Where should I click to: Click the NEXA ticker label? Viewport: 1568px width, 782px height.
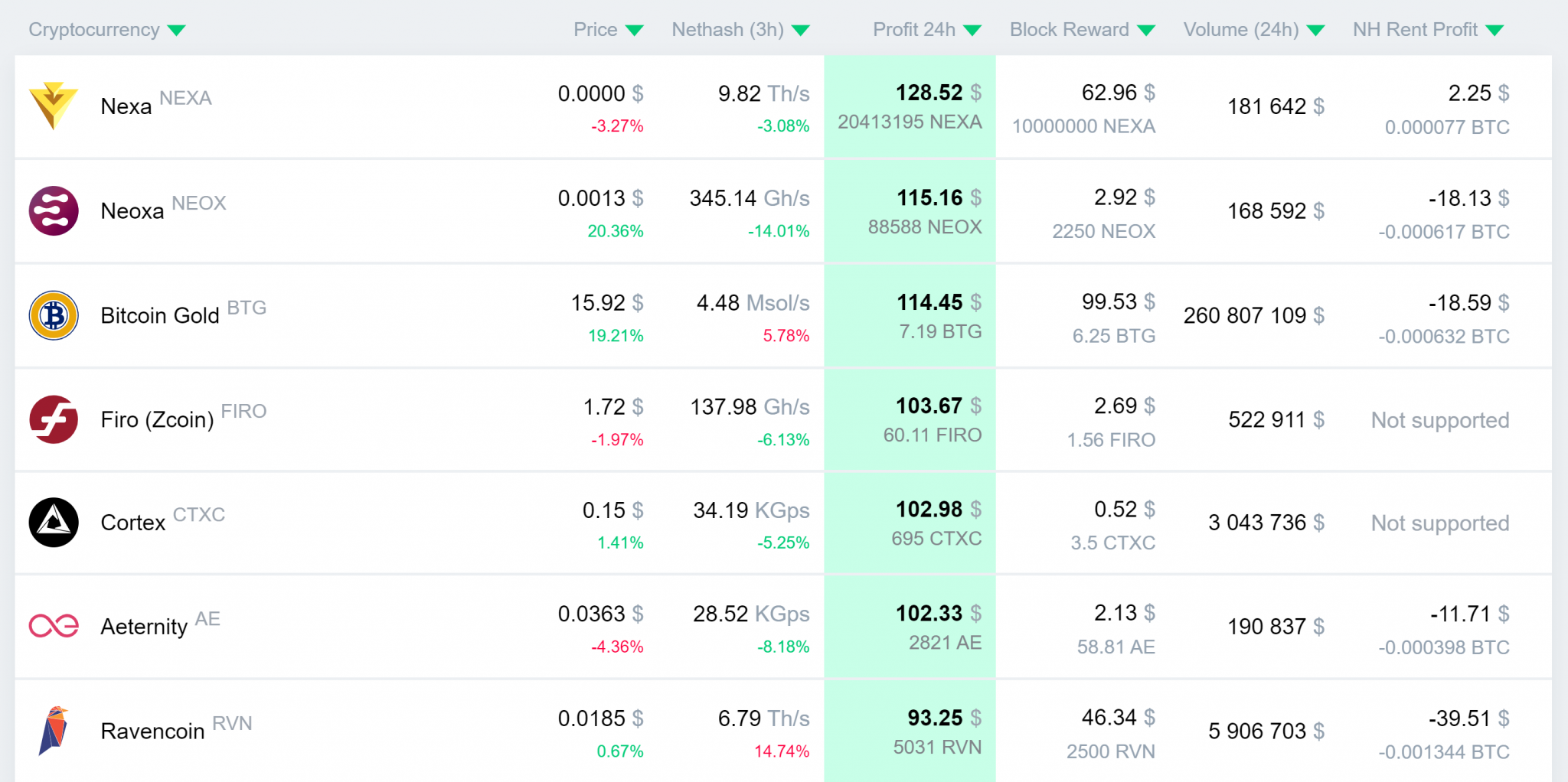pyautogui.click(x=186, y=98)
